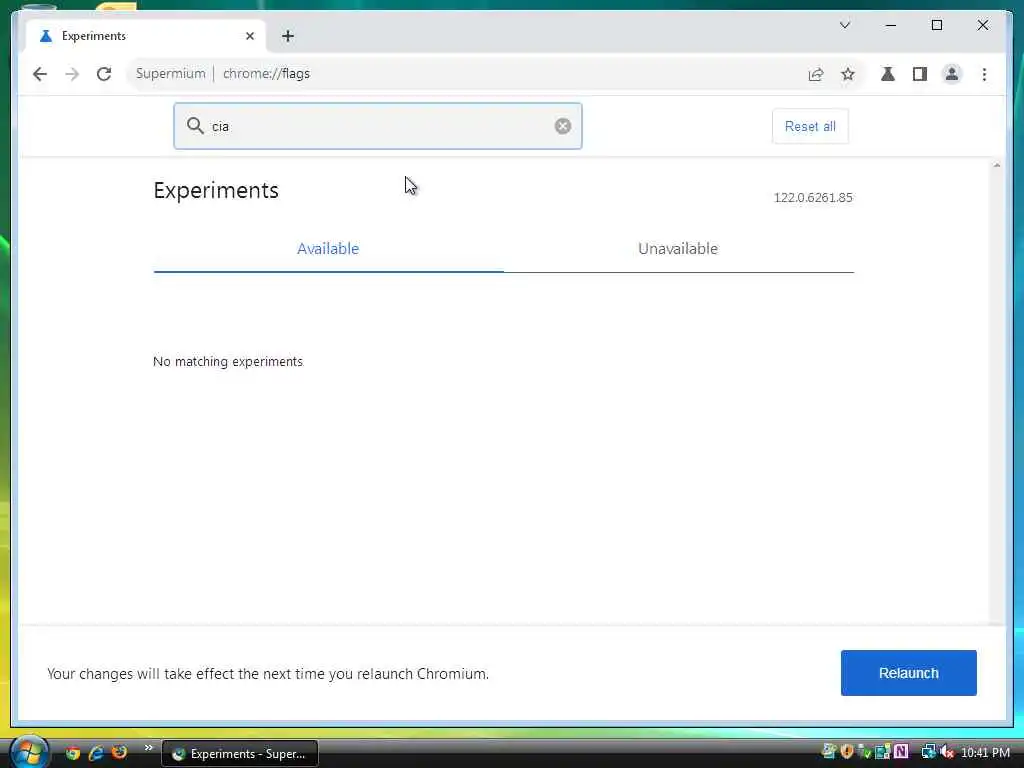Image resolution: width=1024 pixels, height=768 pixels.
Task: Share this page via the share icon
Action: tap(816, 74)
